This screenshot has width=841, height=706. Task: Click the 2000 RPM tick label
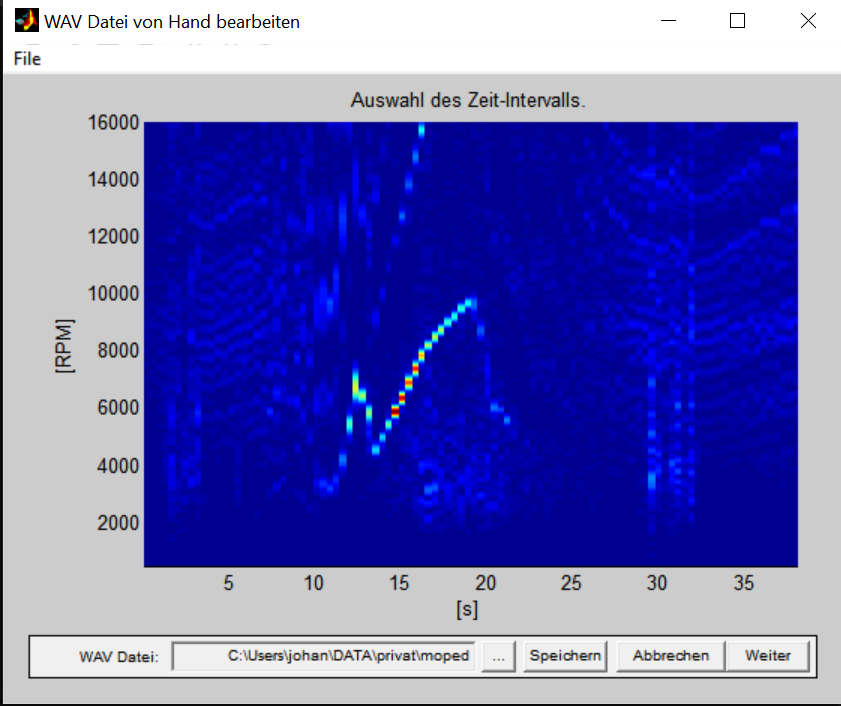click(118, 523)
